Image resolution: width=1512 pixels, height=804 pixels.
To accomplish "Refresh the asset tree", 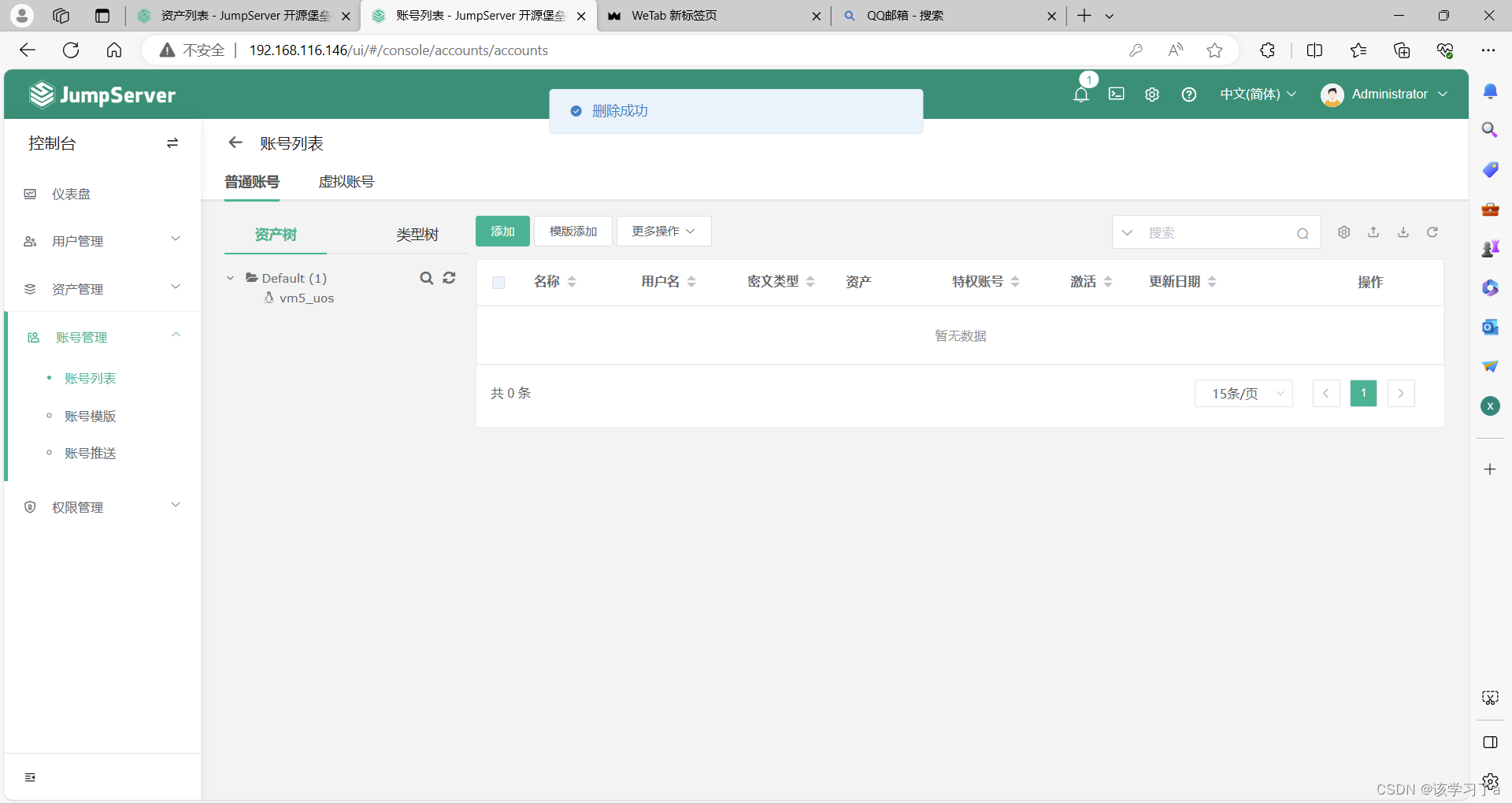I will pos(449,278).
